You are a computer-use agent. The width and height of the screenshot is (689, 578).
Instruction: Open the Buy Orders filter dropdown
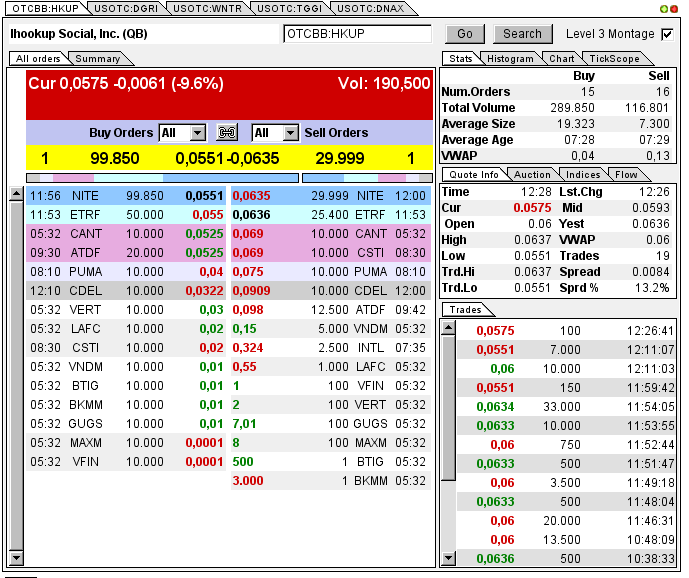[x=196, y=133]
